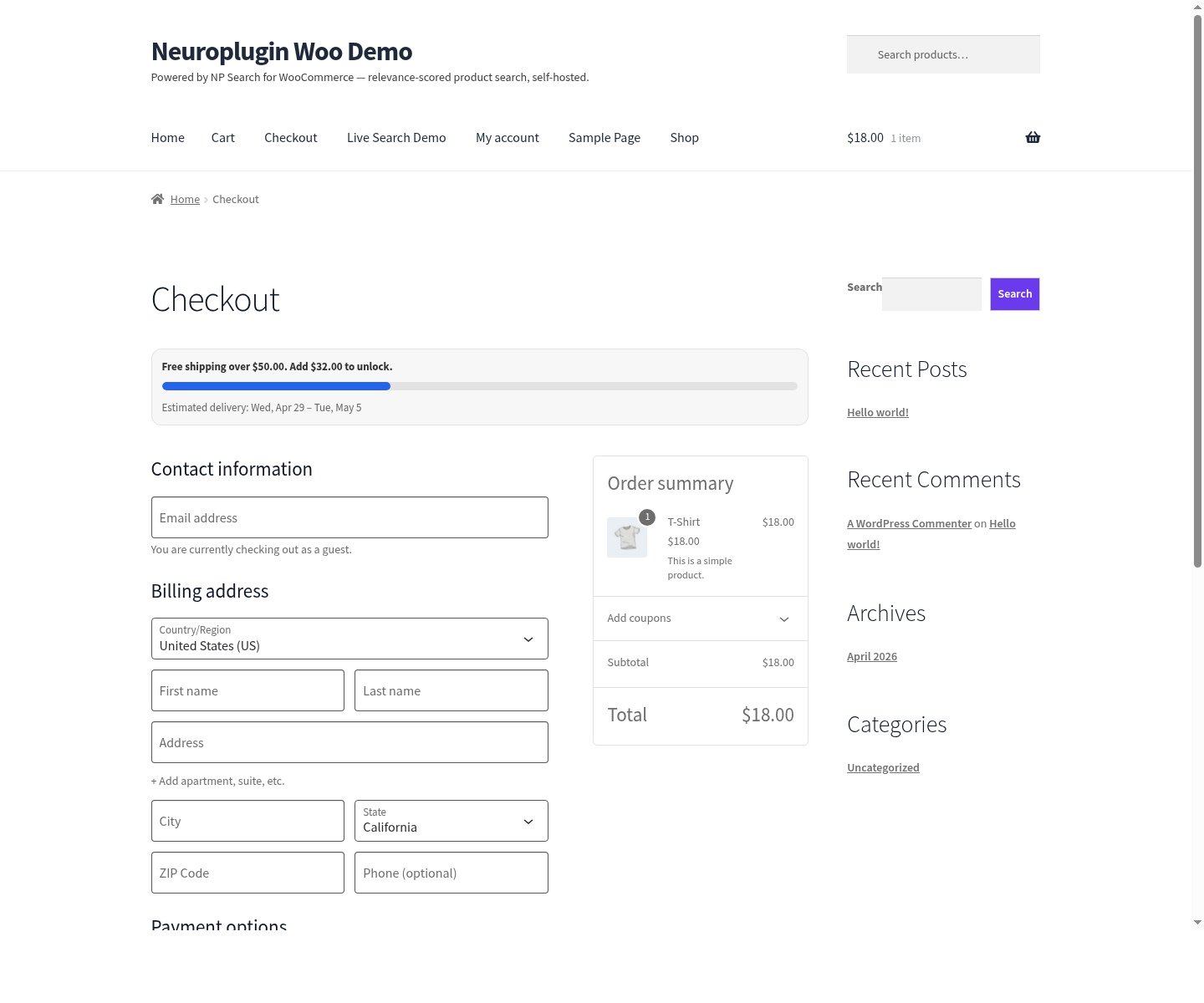This screenshot has width=1204, height=1003.
Task: Click the City field
Action: click(247, 821)
